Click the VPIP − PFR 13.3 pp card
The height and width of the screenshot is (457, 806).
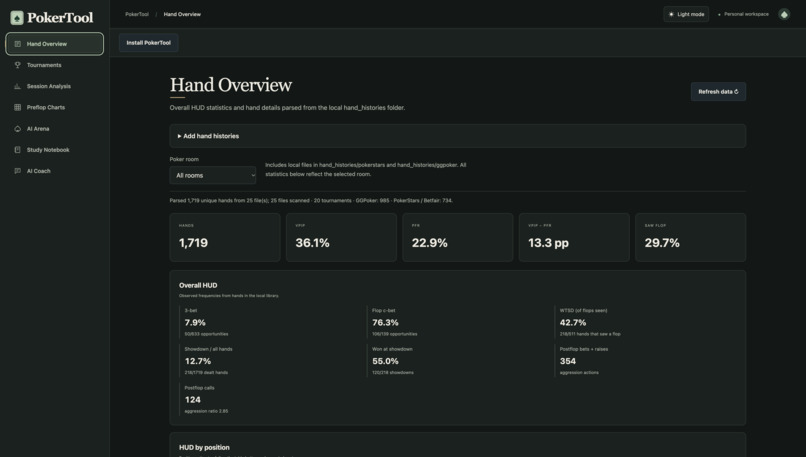point(574,237)
